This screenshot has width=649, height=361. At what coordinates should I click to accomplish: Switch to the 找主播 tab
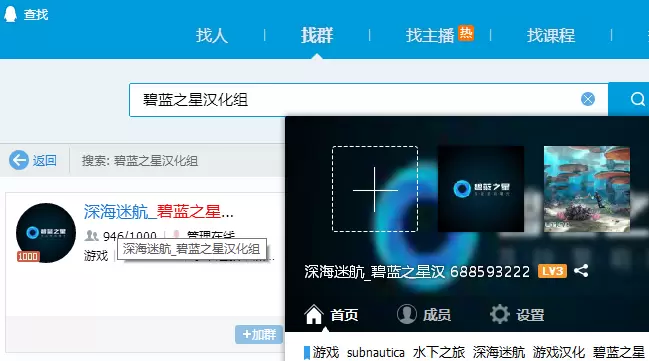click(430, 35)
